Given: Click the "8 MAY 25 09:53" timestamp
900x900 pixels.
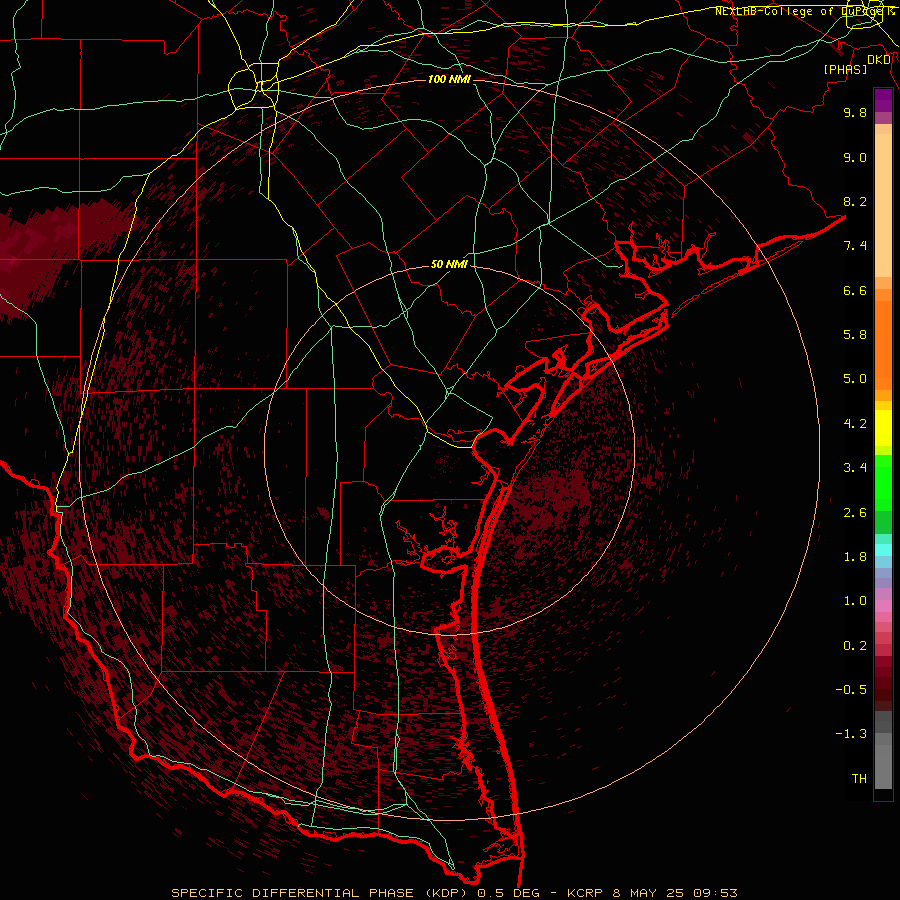Looking at the screenshot, I should click(675, 893).
